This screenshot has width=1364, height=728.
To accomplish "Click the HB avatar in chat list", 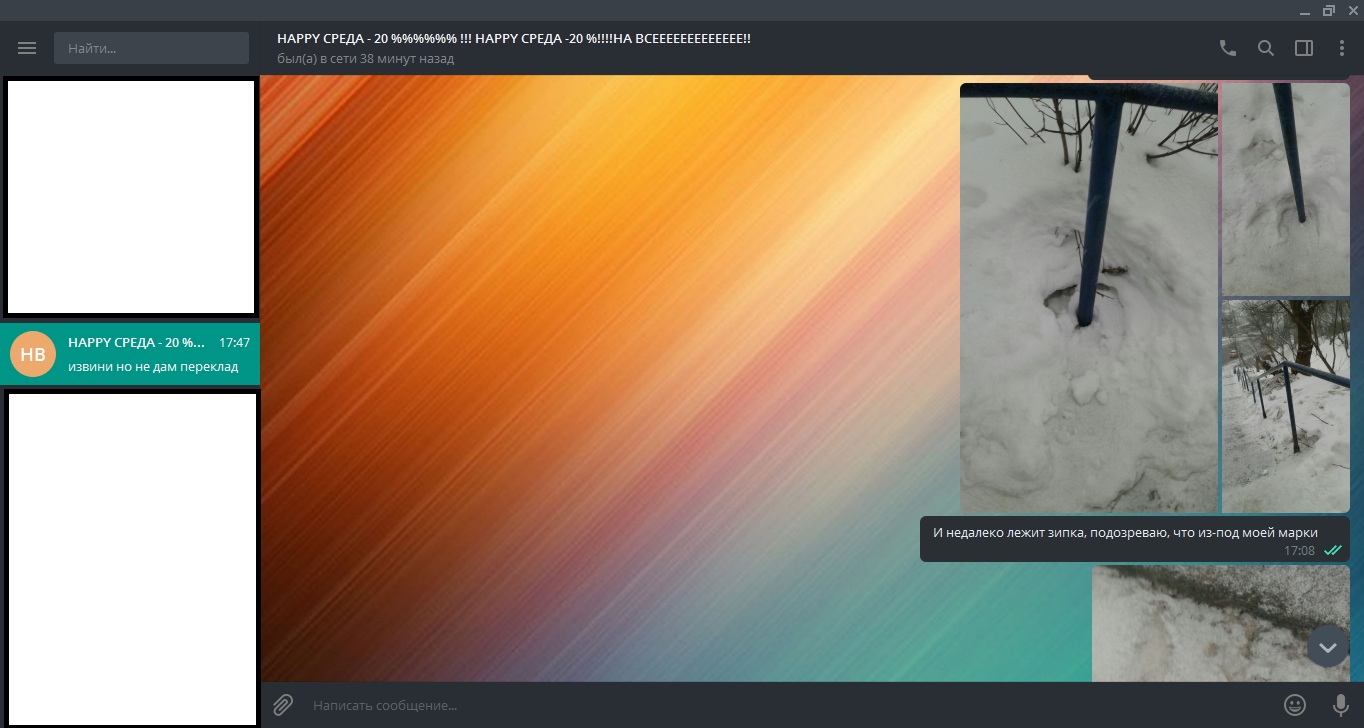I will [33, 354].
